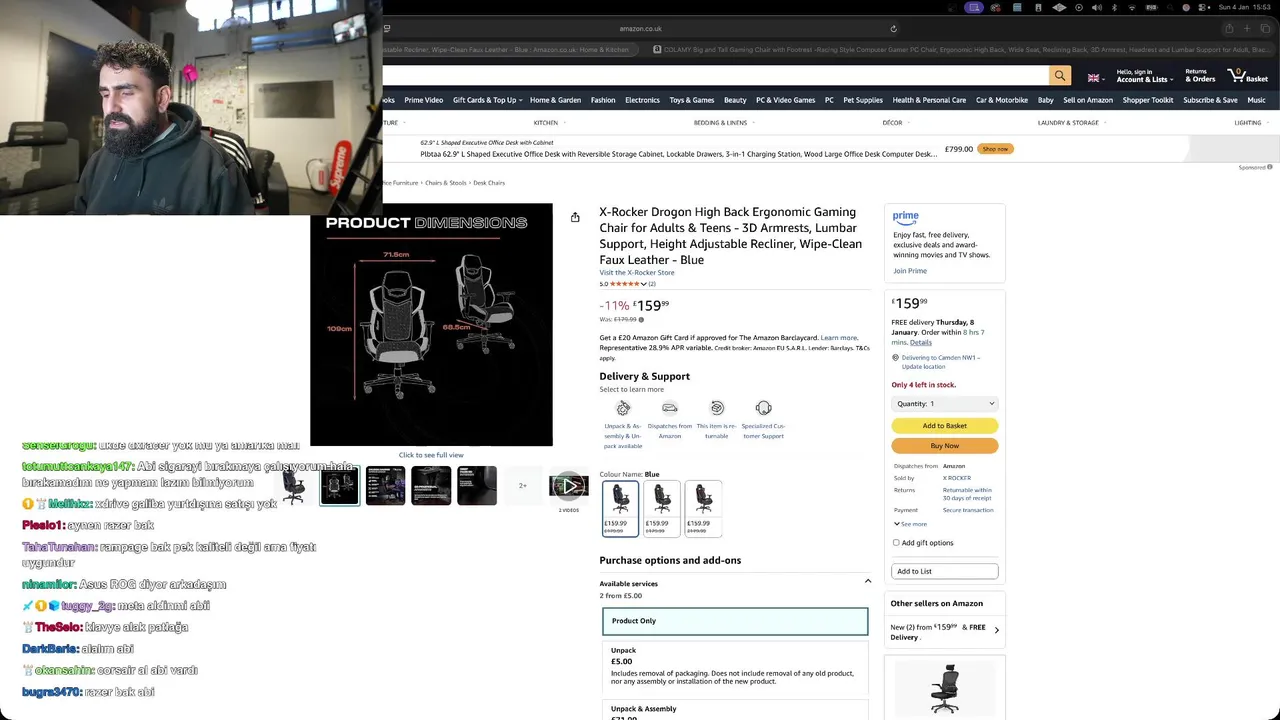Click the Unpack & Assembly service icon
Screen dimensions: 1280x720
point(623,408)
